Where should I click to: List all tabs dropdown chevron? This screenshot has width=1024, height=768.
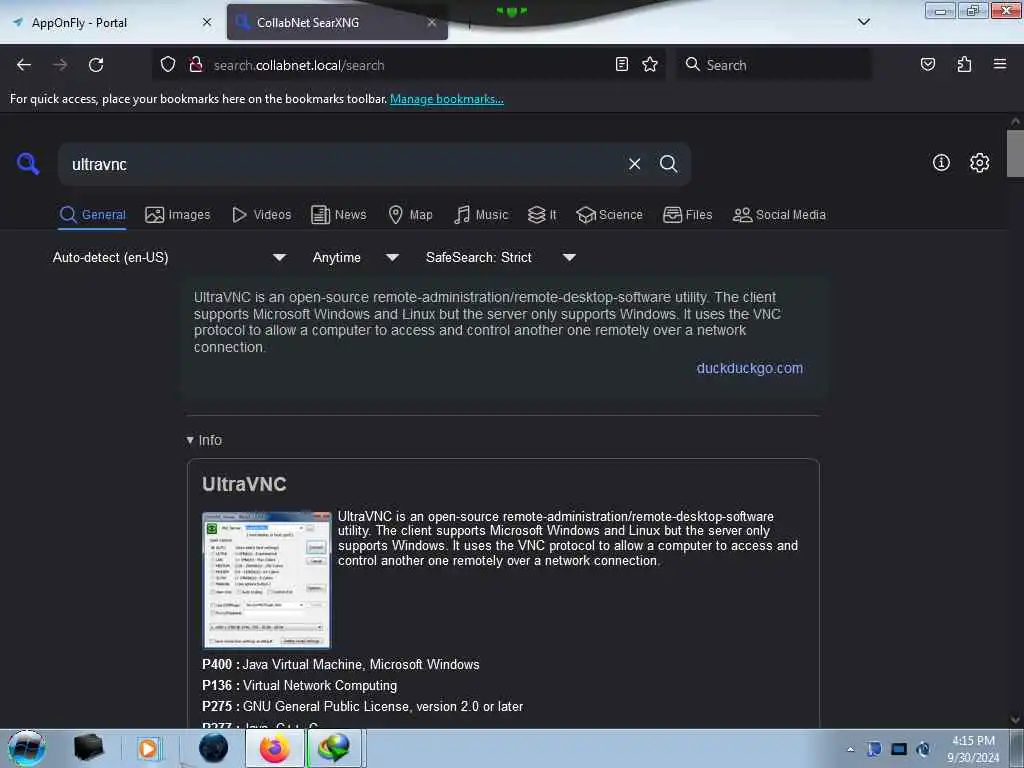864,22
